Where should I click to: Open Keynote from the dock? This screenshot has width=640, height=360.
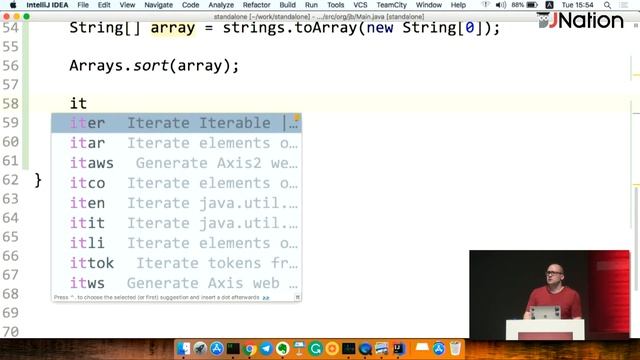(x=299, y=349)
